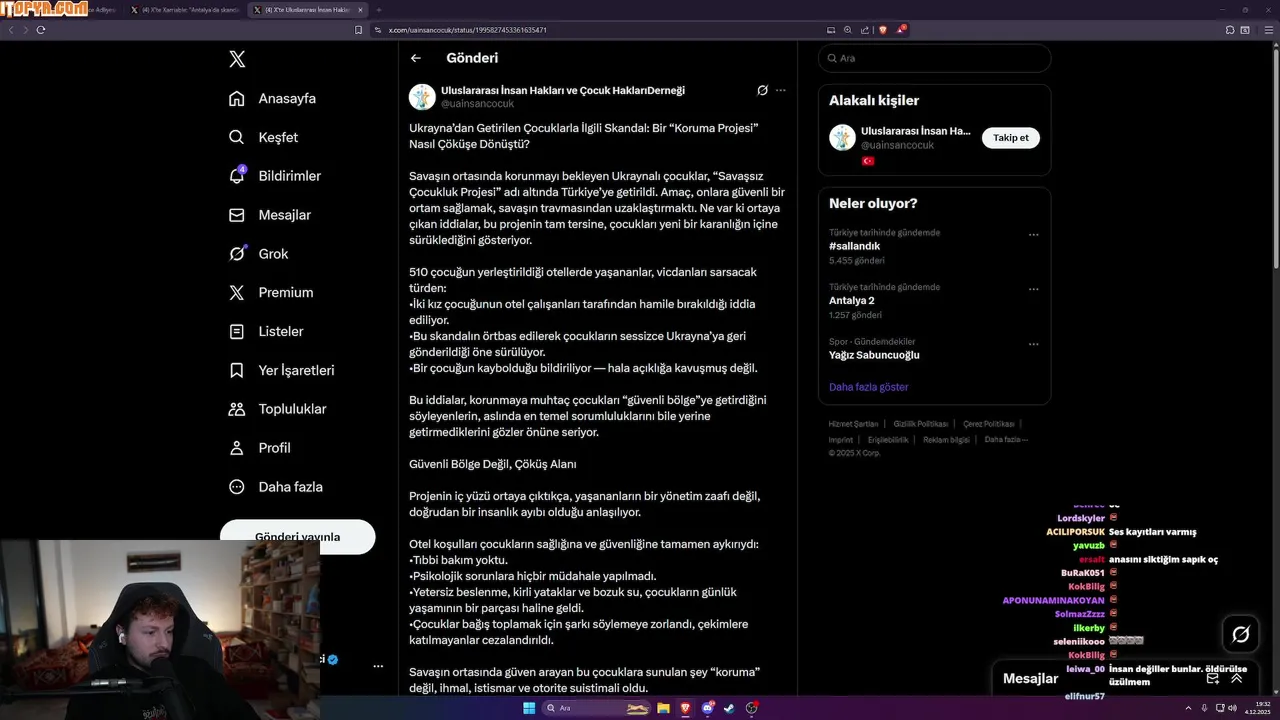Open Brave browser from taskbar

tap(685, 708)
